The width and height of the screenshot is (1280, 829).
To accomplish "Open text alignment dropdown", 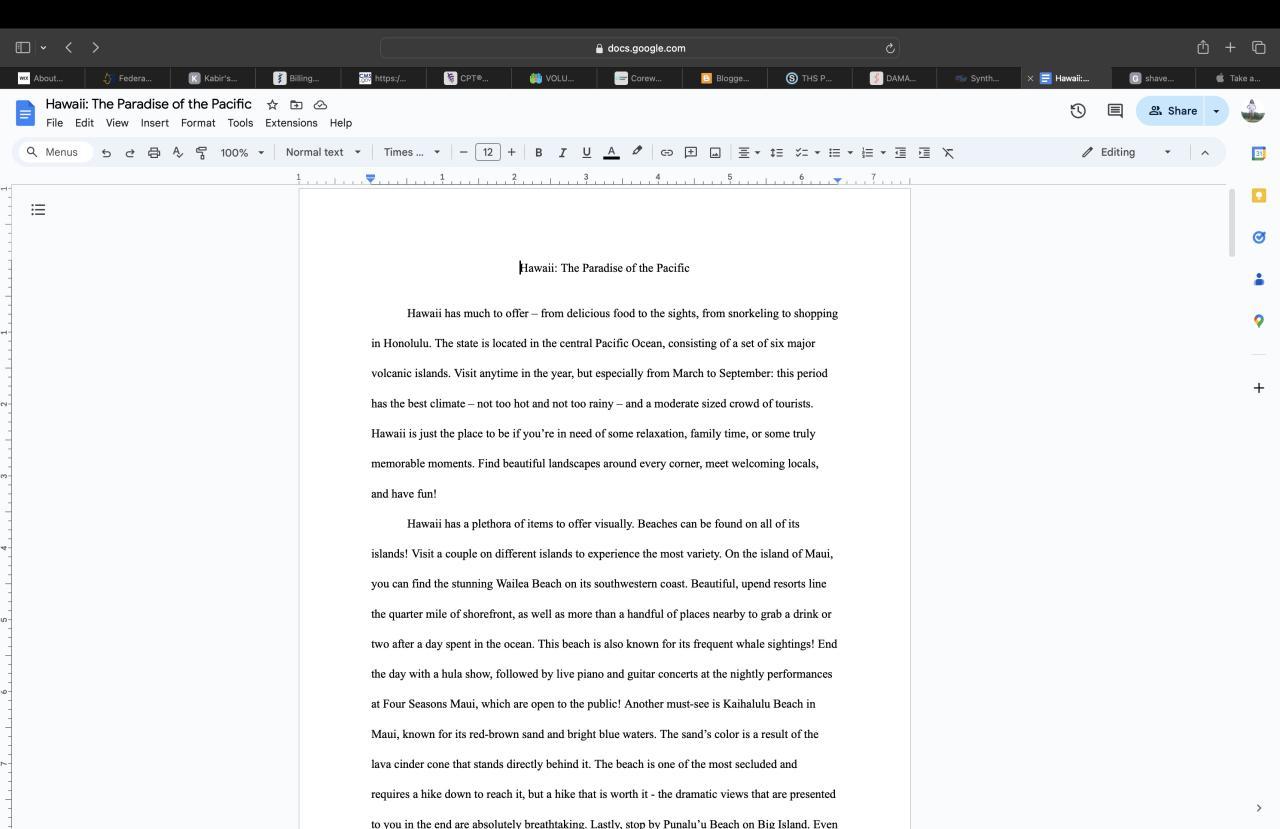I will coord(749,152).
